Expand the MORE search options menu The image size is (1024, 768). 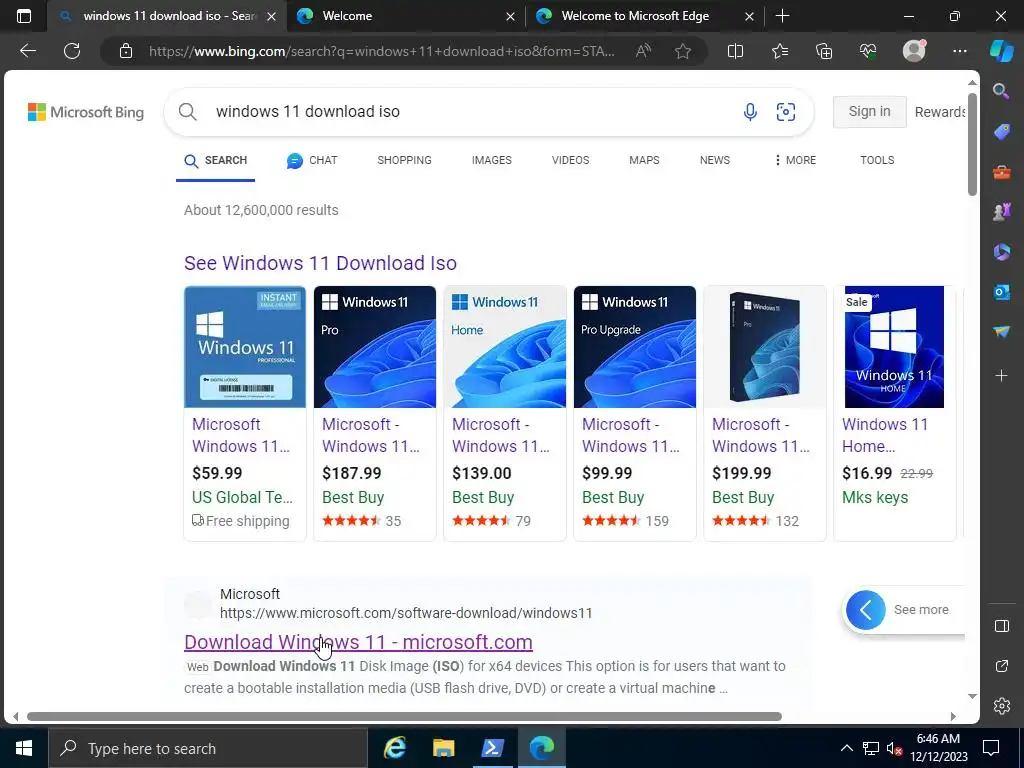795,160
